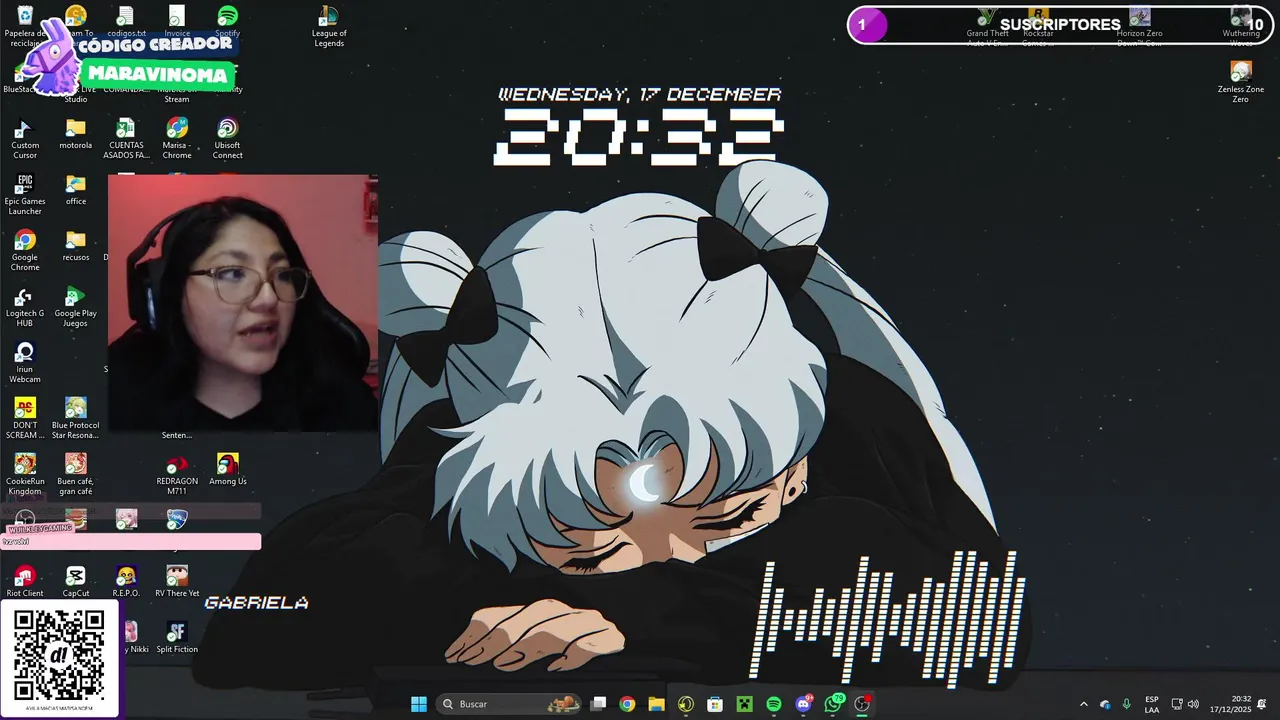
Task: Open Chrome from the taskbar
Action: (627, 704)
